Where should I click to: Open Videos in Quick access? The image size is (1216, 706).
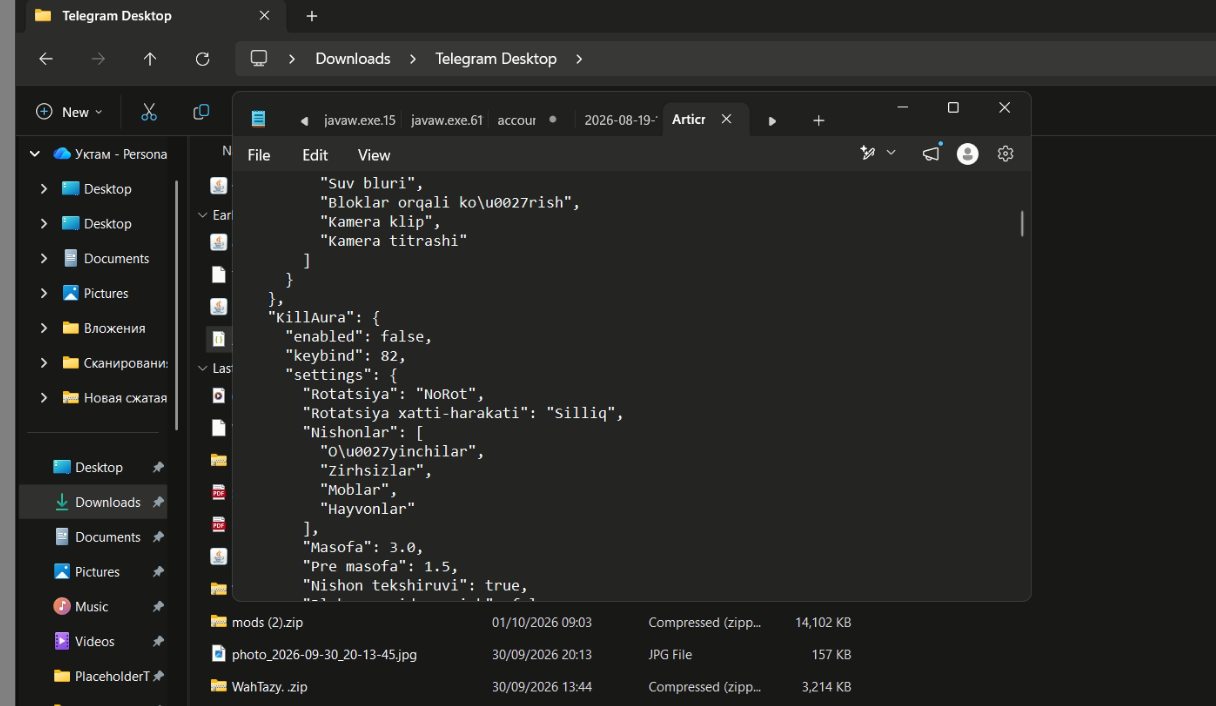(95, 642)
